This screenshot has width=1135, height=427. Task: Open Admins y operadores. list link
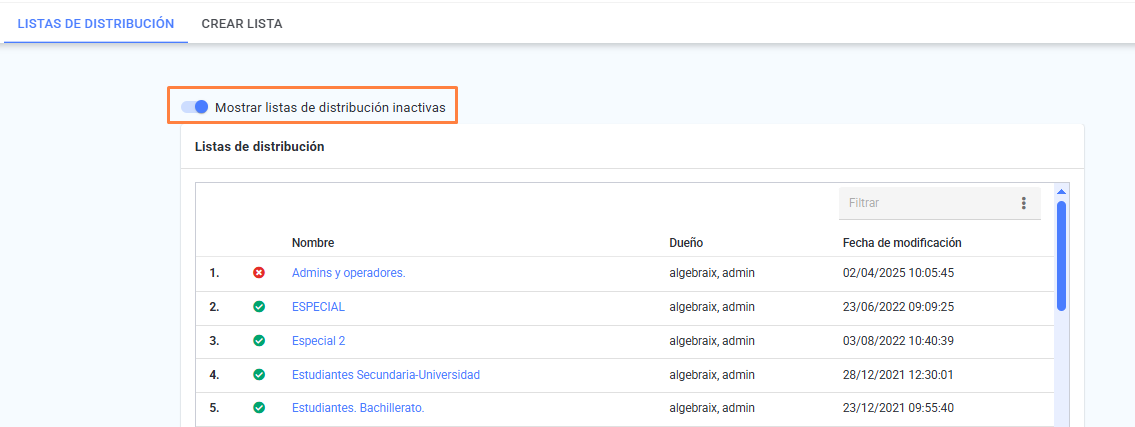pos(348,273)
